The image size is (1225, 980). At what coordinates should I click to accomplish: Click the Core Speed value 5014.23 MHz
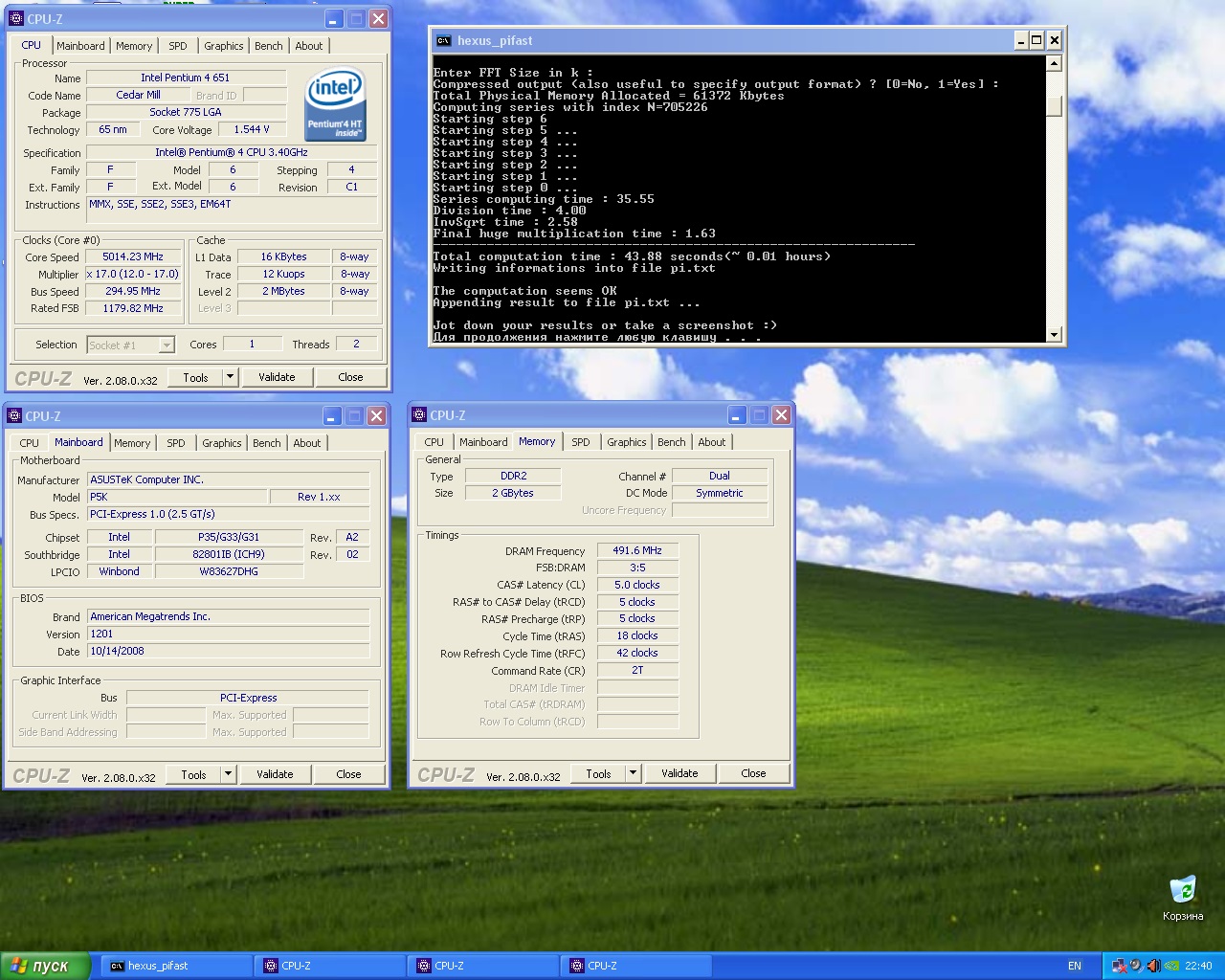pos(134,256)
